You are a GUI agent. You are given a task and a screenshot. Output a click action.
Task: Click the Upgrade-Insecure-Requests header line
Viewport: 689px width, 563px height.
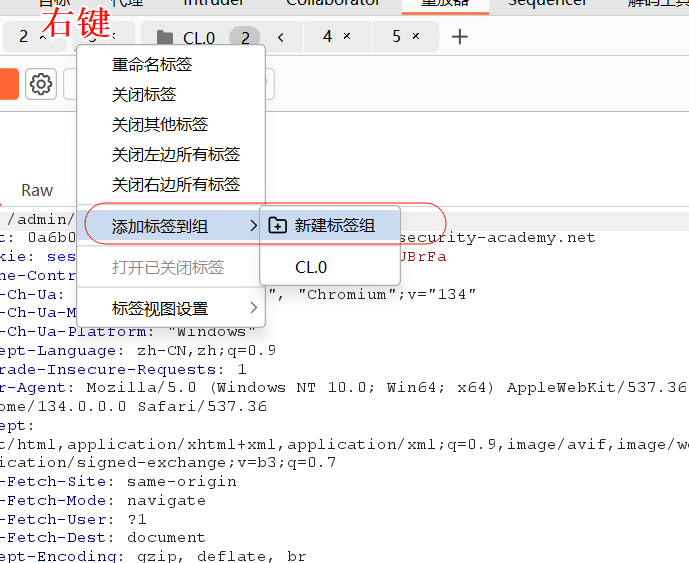[x=123, y=370]
